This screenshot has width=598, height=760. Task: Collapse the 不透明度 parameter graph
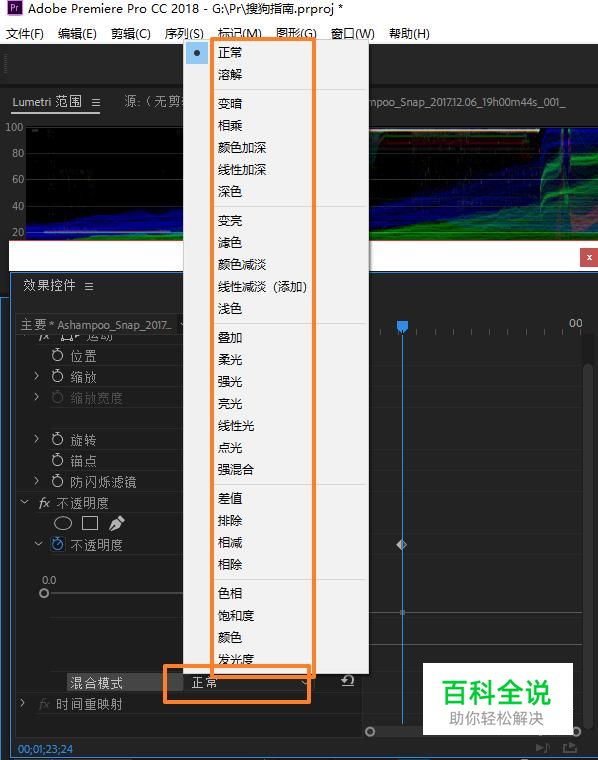click(39, 544)
